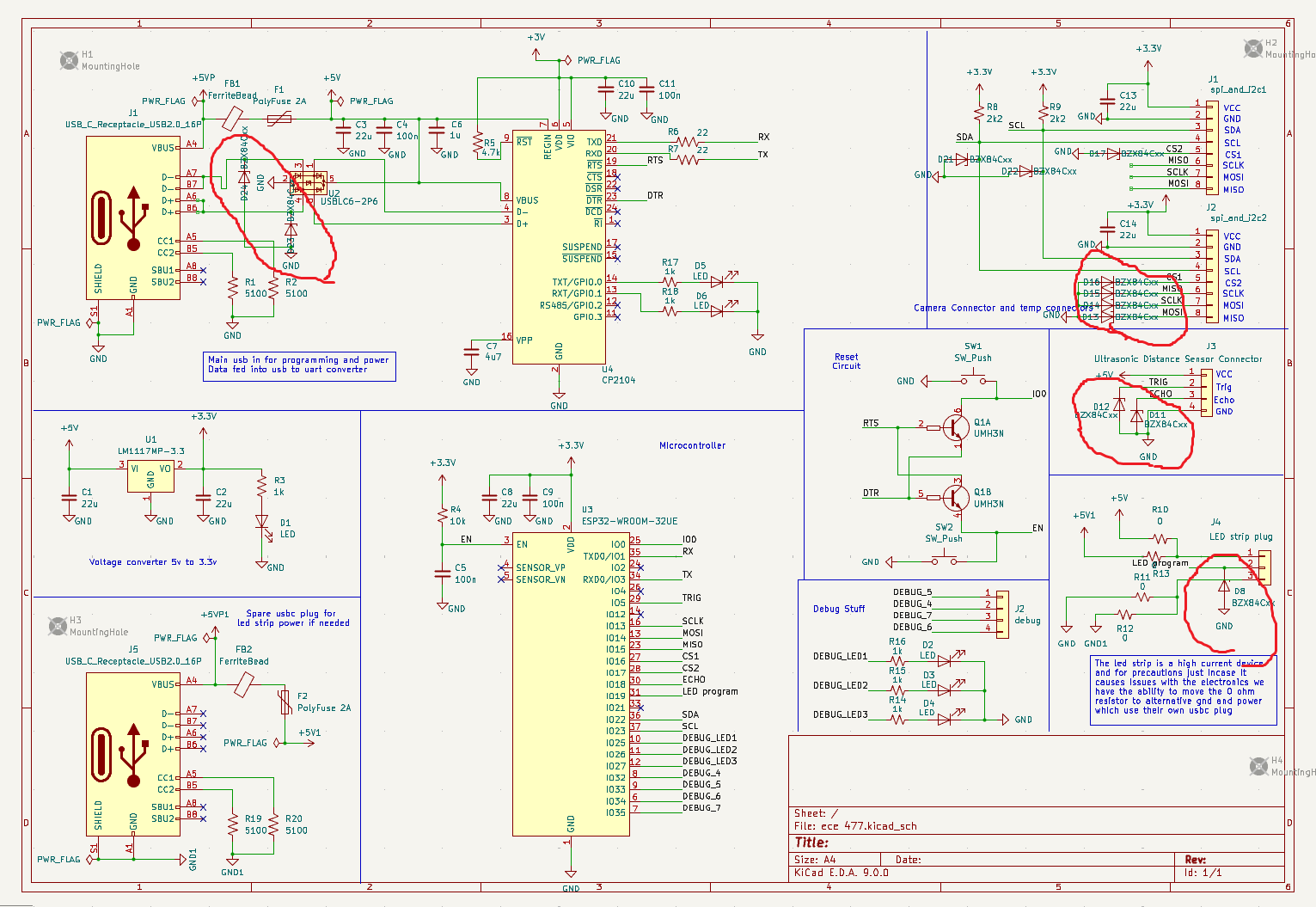
Task: Click the SW2 push button switch symbol
Action: pos(944,561)
